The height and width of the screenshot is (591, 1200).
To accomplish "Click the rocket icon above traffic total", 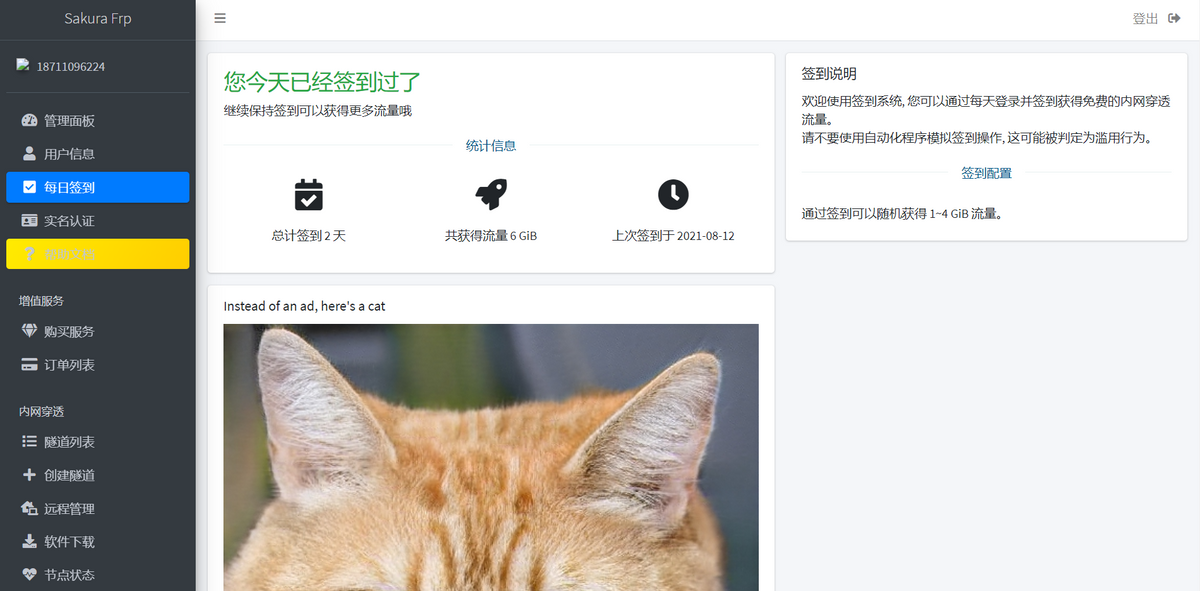I will click(490, 194).
